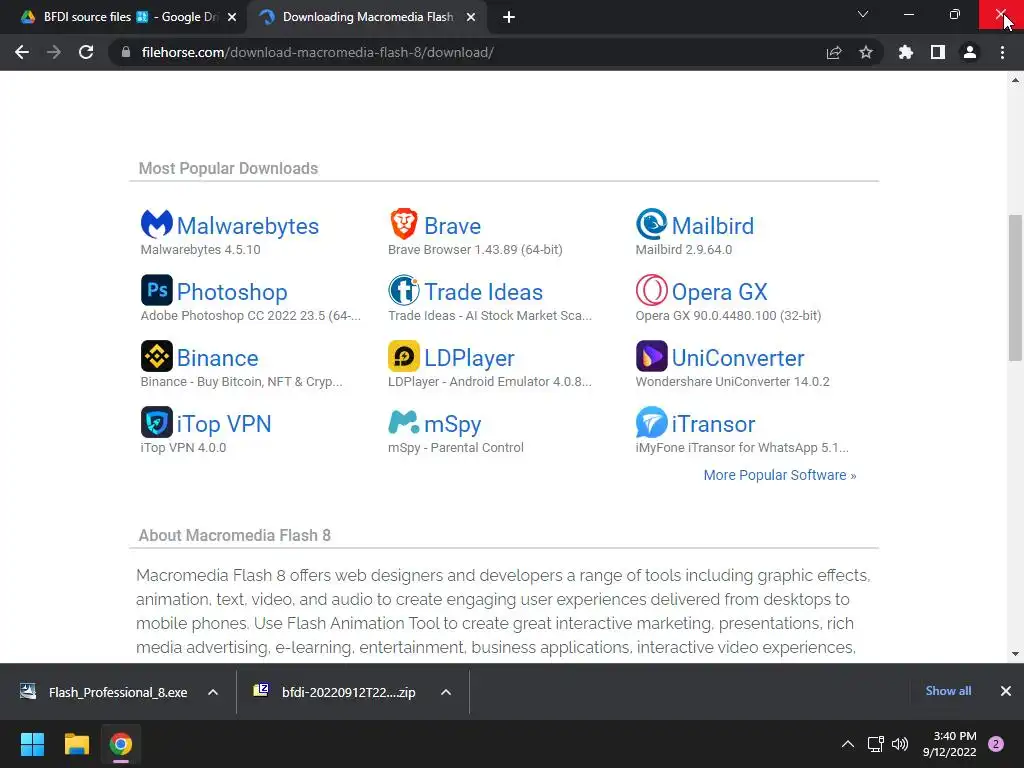Open the Mailbird logo icon
This screenshot has height=768, width=1024.
click(x=651, y=224)
